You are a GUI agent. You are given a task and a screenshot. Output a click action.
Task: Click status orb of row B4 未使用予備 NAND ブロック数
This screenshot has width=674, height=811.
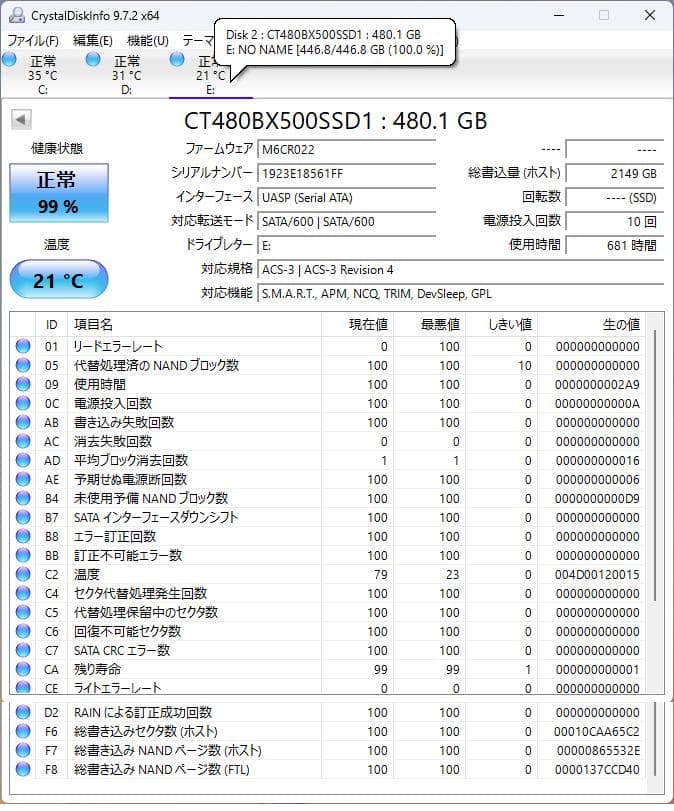[x=23, y=498]
